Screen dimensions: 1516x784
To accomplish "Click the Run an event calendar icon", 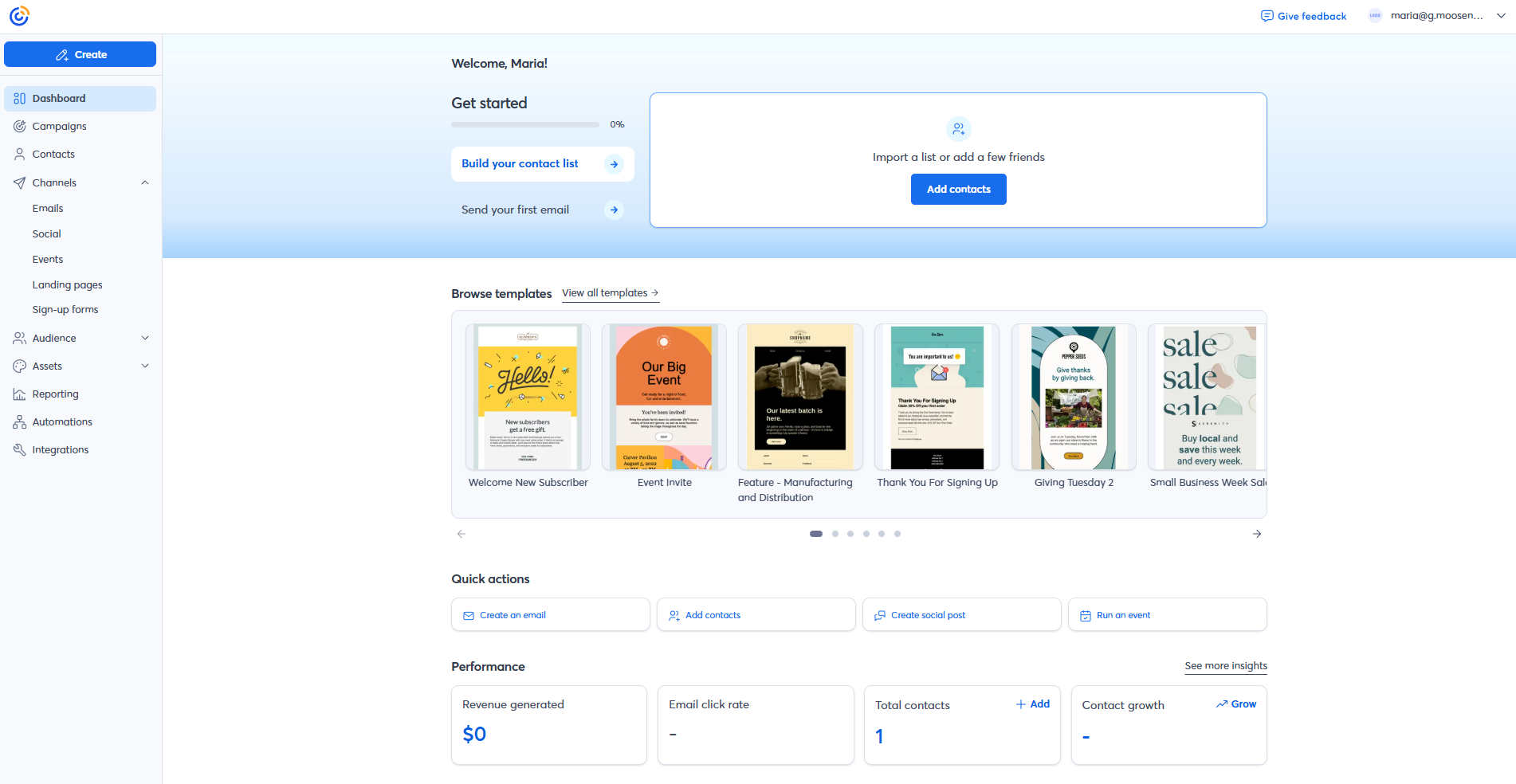I will pos(1086,614).
